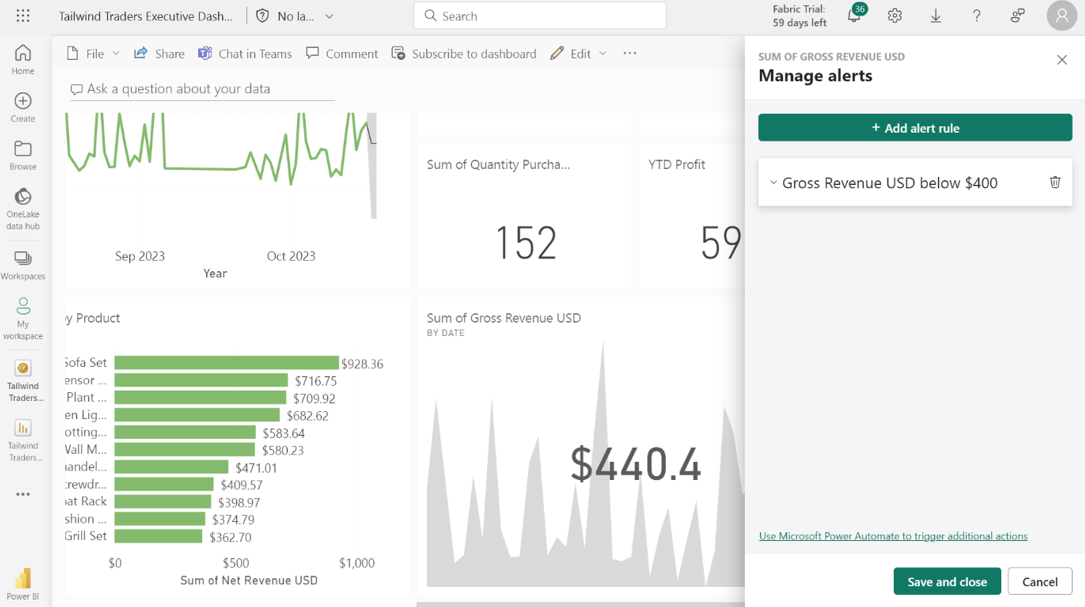The image size is (1085, 607).
Task: Follow the Microsoft Power Automate link
Action: 893,536
